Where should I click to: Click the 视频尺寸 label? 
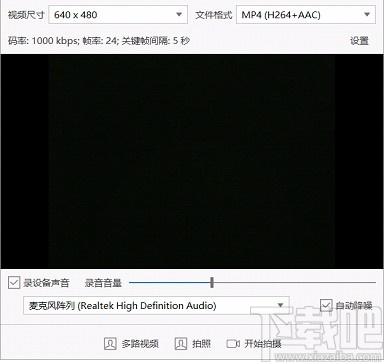[26, 15]
